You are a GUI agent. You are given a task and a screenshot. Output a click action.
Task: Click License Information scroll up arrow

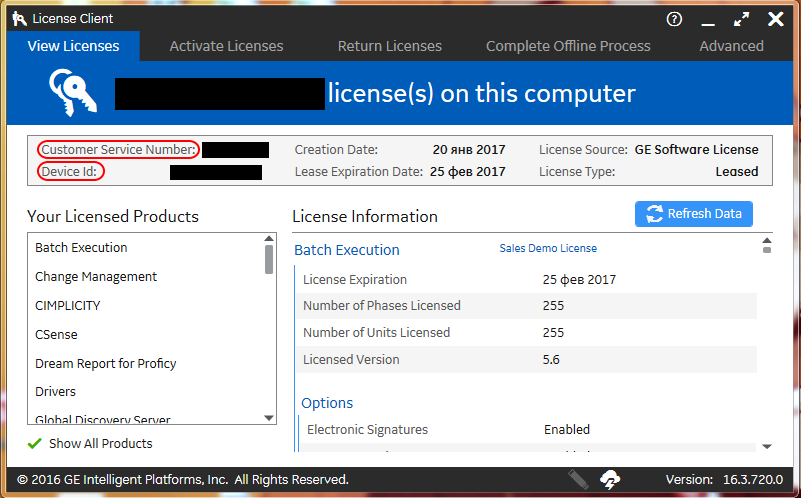coord(767,241)
